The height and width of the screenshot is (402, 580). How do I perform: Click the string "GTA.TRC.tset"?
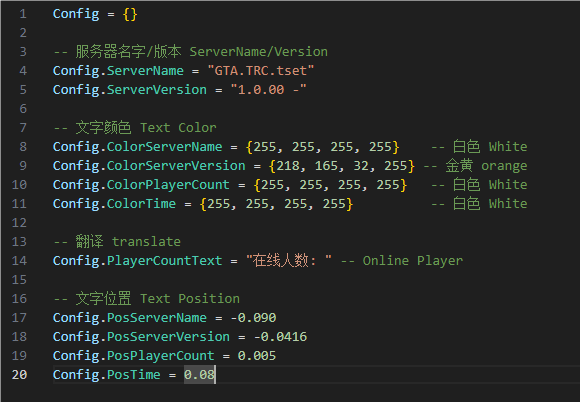pos(260,71)
